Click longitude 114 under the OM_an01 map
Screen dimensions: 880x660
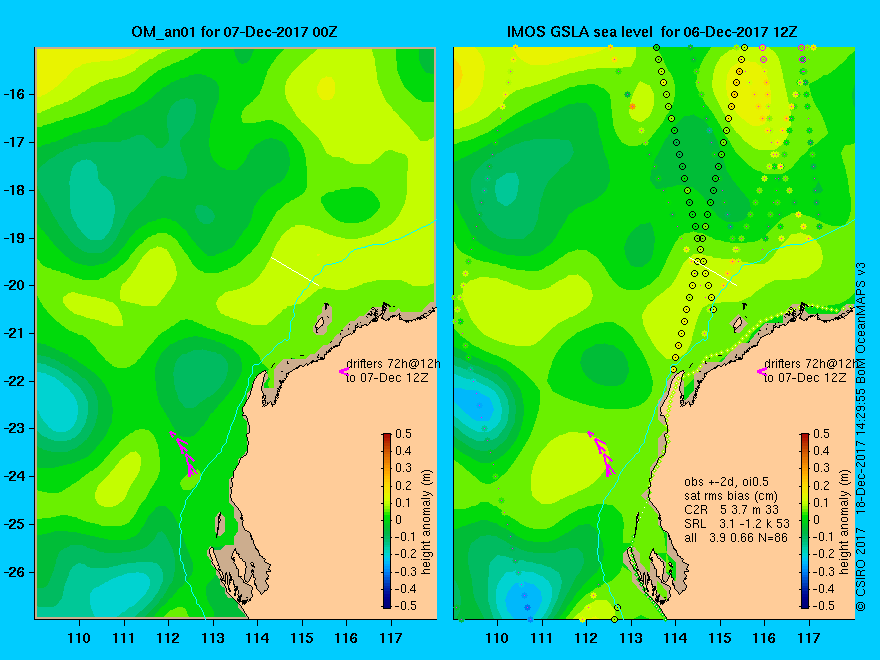point(257,638)
